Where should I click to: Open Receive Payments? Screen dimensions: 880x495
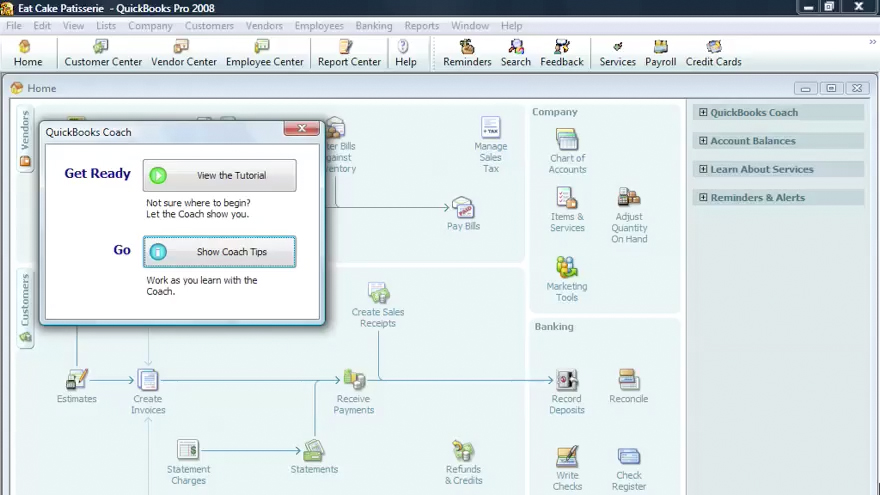pos(354,392)
